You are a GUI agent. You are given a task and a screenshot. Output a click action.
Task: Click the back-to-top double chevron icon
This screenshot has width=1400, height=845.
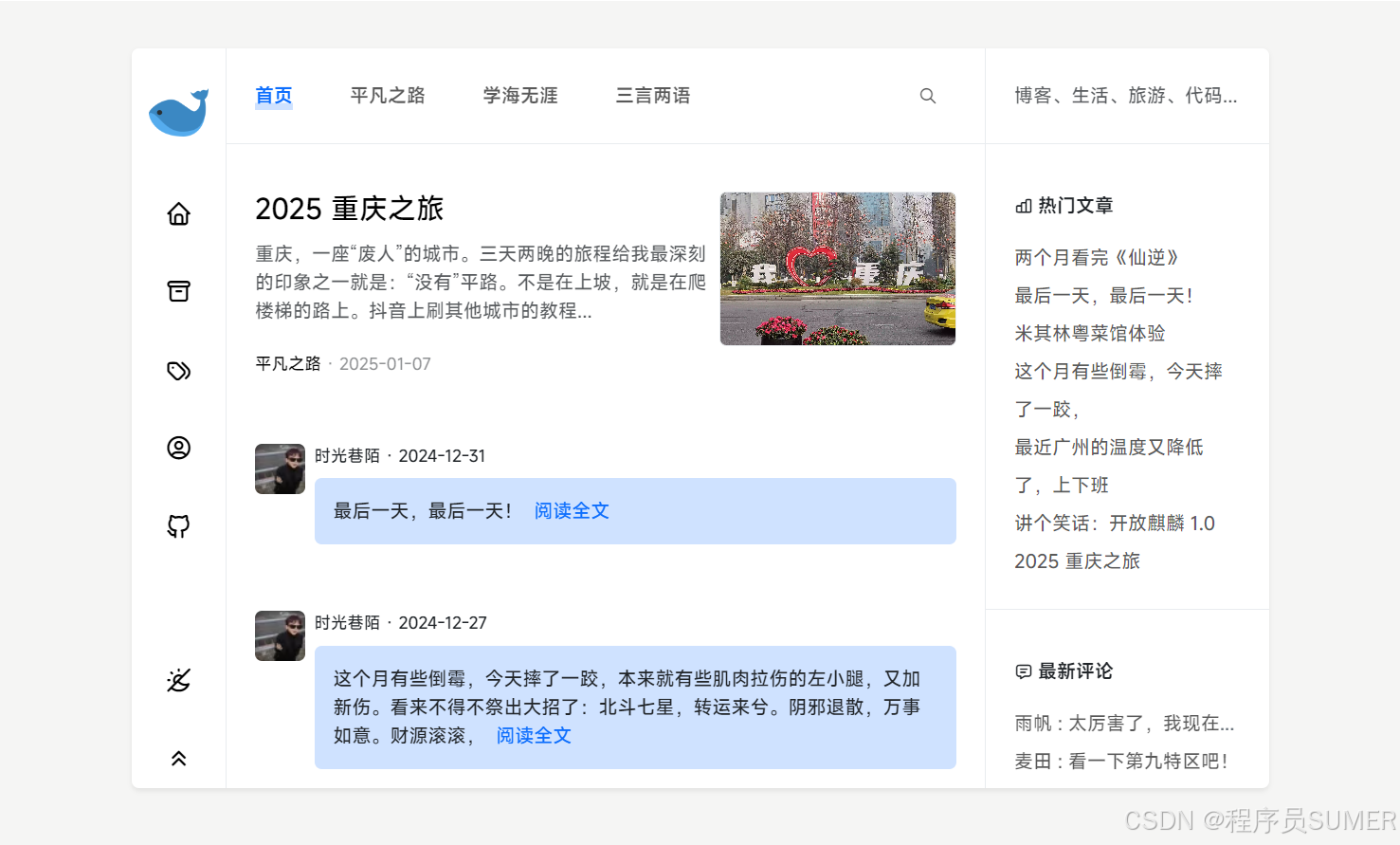click(x=178, y=759)
